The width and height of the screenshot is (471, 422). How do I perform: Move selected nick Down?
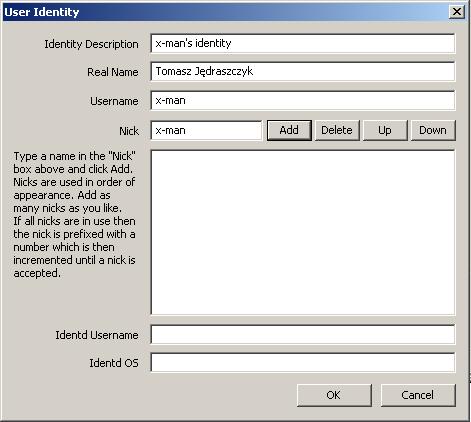[x=433, y=130]
